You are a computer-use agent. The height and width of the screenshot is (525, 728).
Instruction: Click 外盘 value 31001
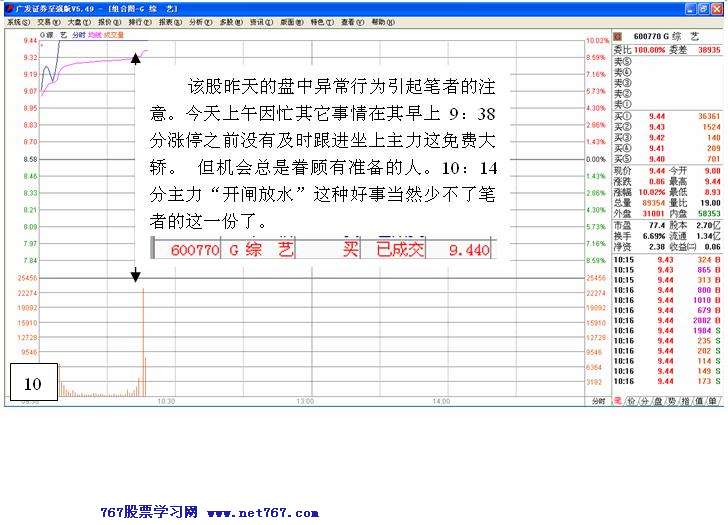pyautogui.click(x=654, y=214)
